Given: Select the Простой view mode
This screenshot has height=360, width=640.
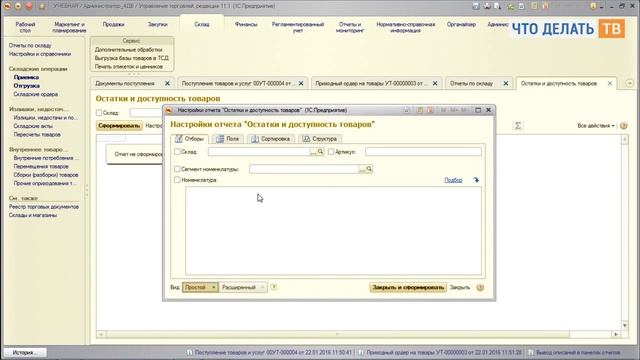Looking at the screenshot, I should (x=200, y=287).
